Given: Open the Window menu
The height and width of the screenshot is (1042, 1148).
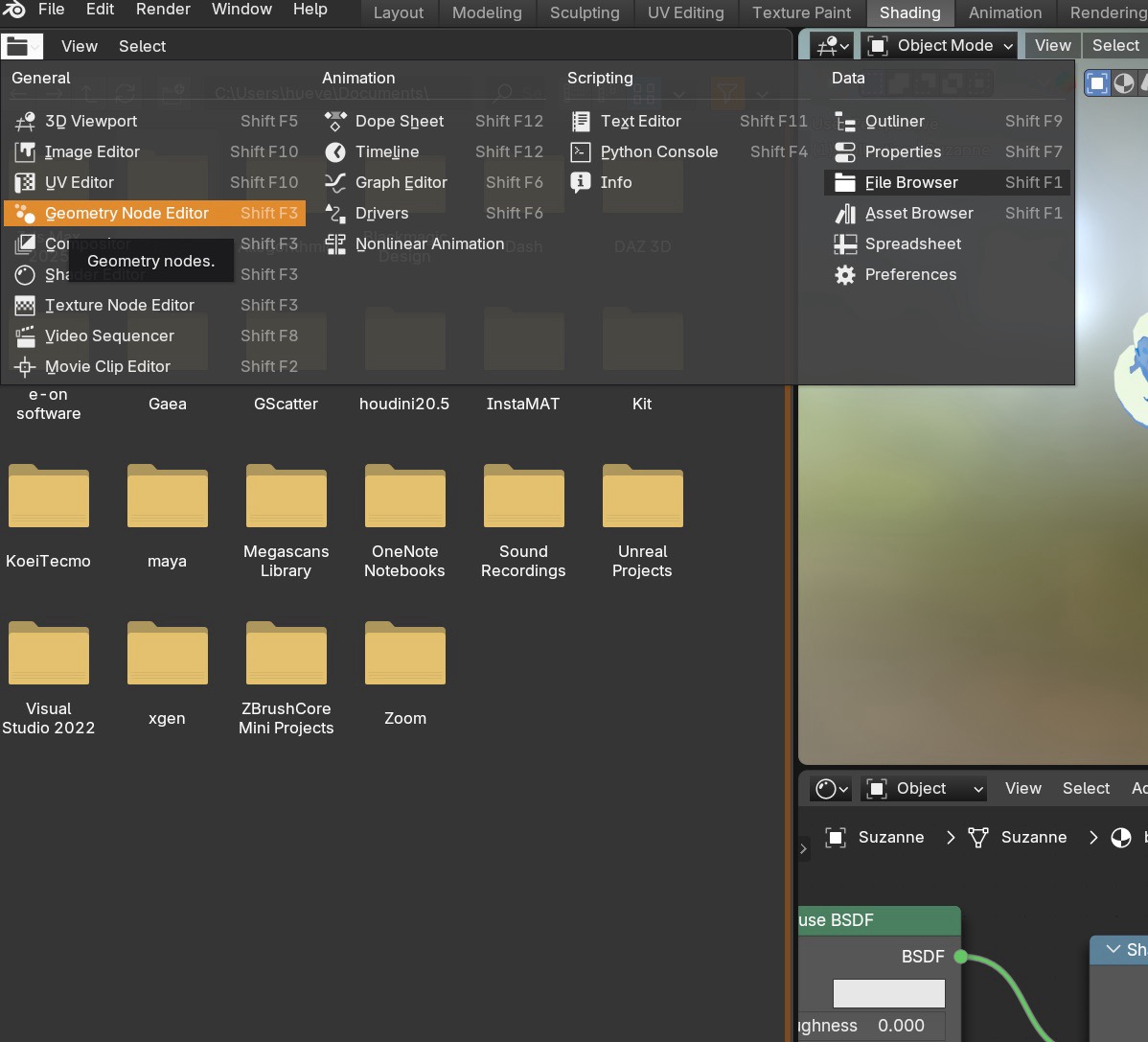Looking at the screenshot, I should point(241,9).
